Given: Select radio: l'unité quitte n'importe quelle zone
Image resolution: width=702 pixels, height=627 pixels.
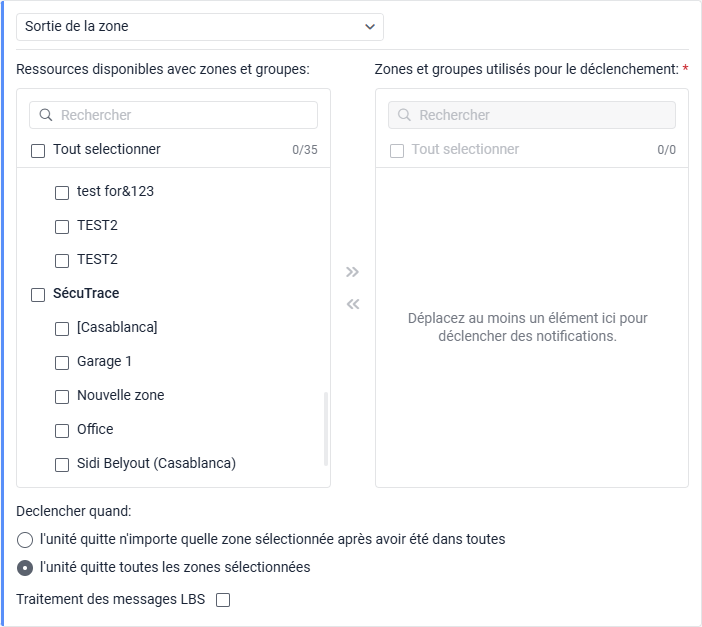Looking at the screenshot, I should [x=25, y=540].
